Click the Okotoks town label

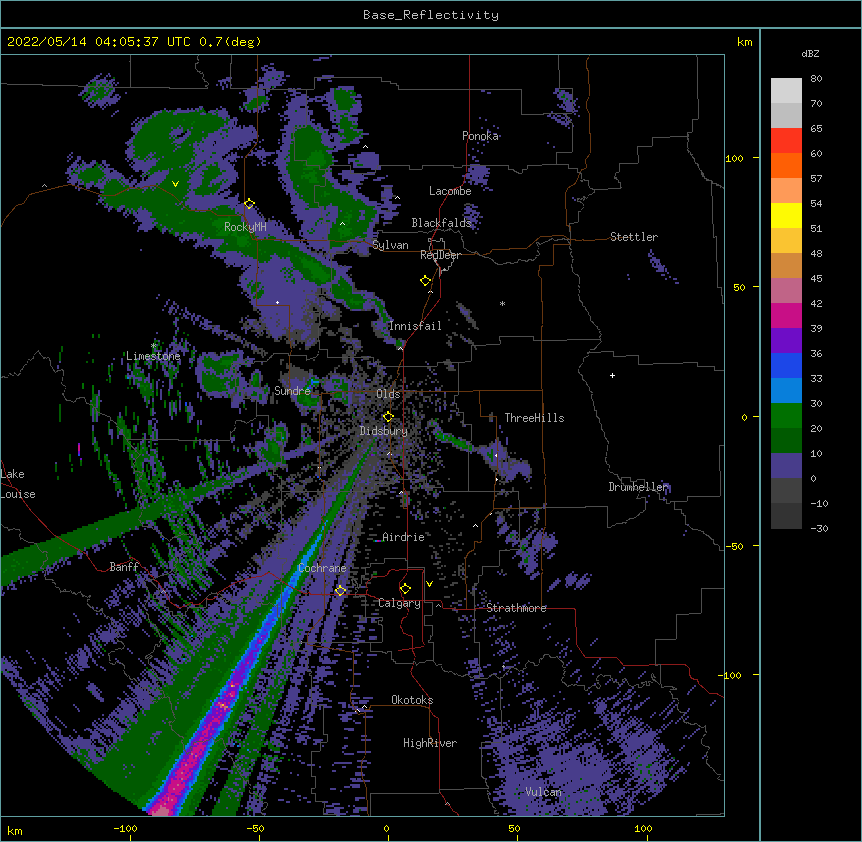pos(412,700)
